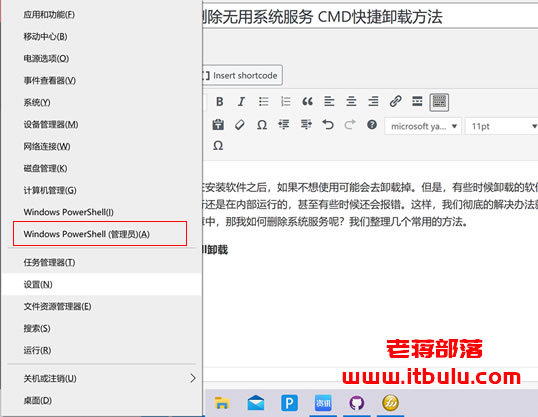Open 计算机管理(G)
The image size is (538, 417).
(102, 190)
